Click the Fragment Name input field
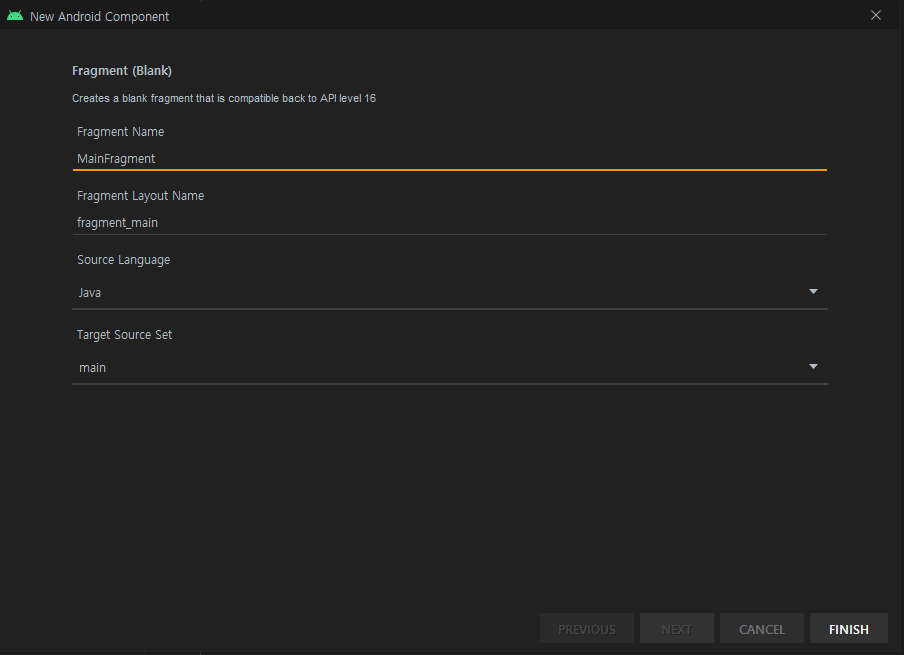 (450, 159)
